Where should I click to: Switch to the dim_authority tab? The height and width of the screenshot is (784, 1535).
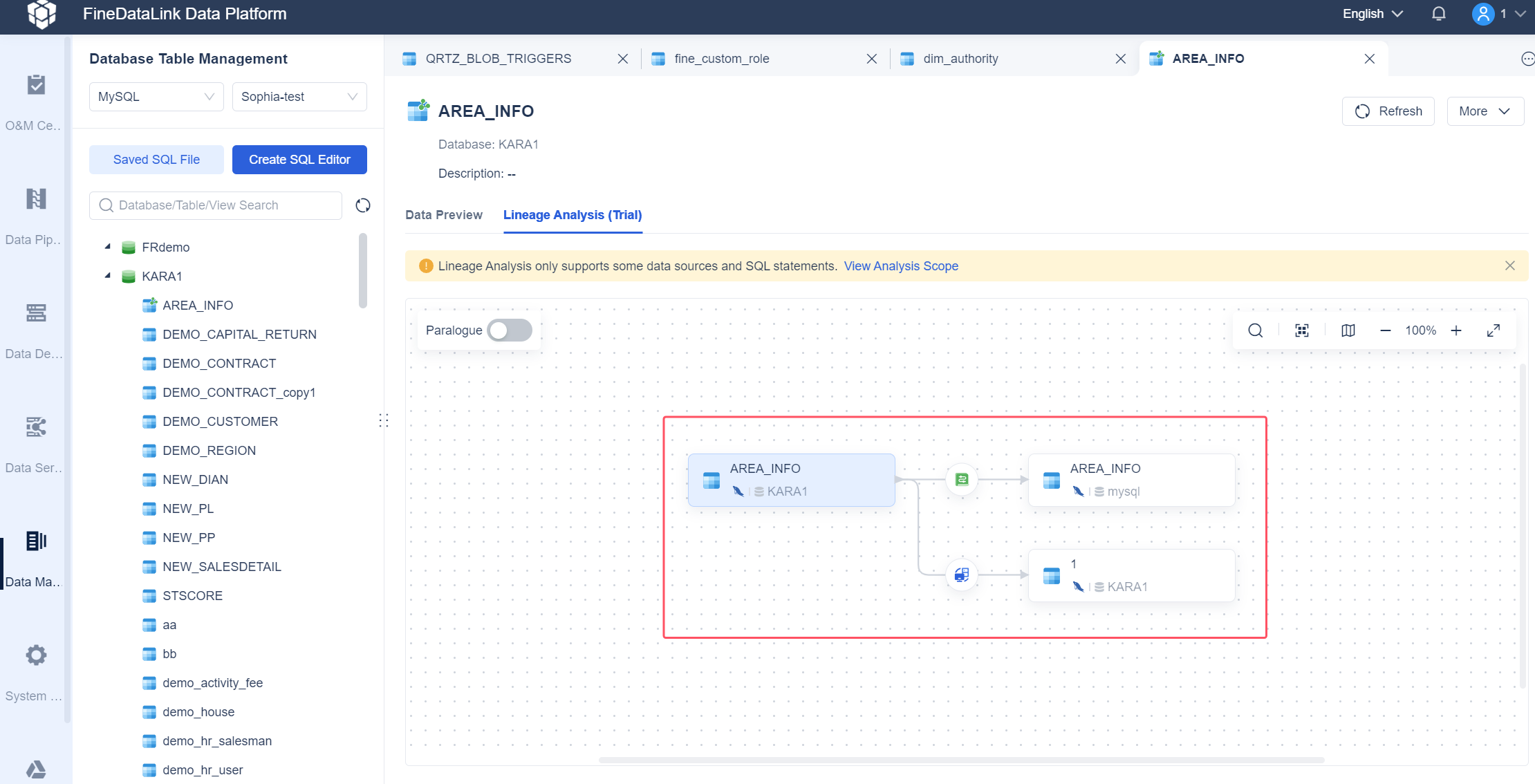(960, 59)
